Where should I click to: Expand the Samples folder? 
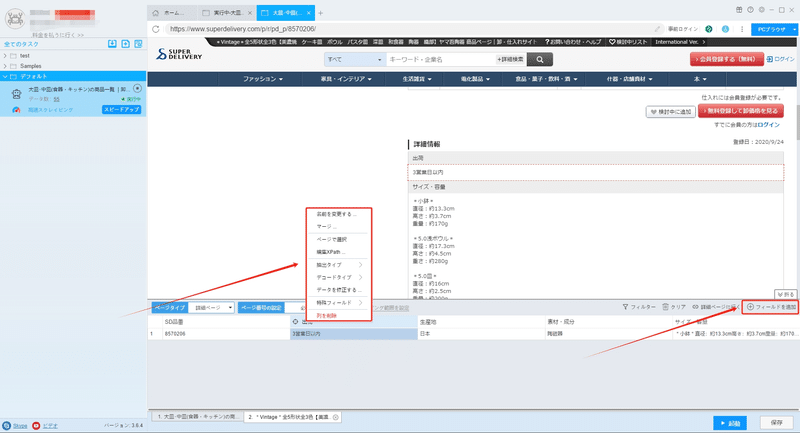coord(5,66)
